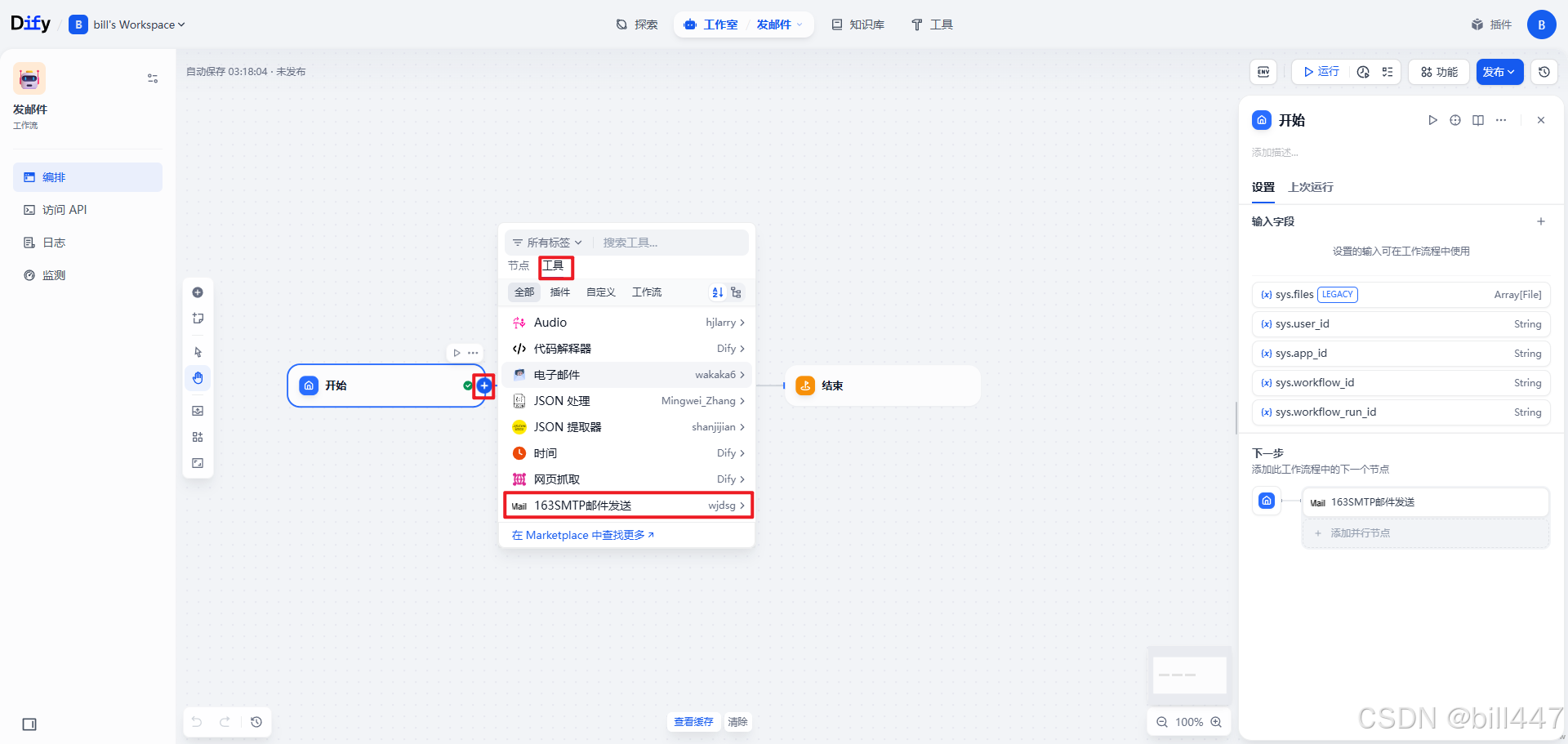
Task: Select the sys.user_id variable row
Action: click(1401, 324)
